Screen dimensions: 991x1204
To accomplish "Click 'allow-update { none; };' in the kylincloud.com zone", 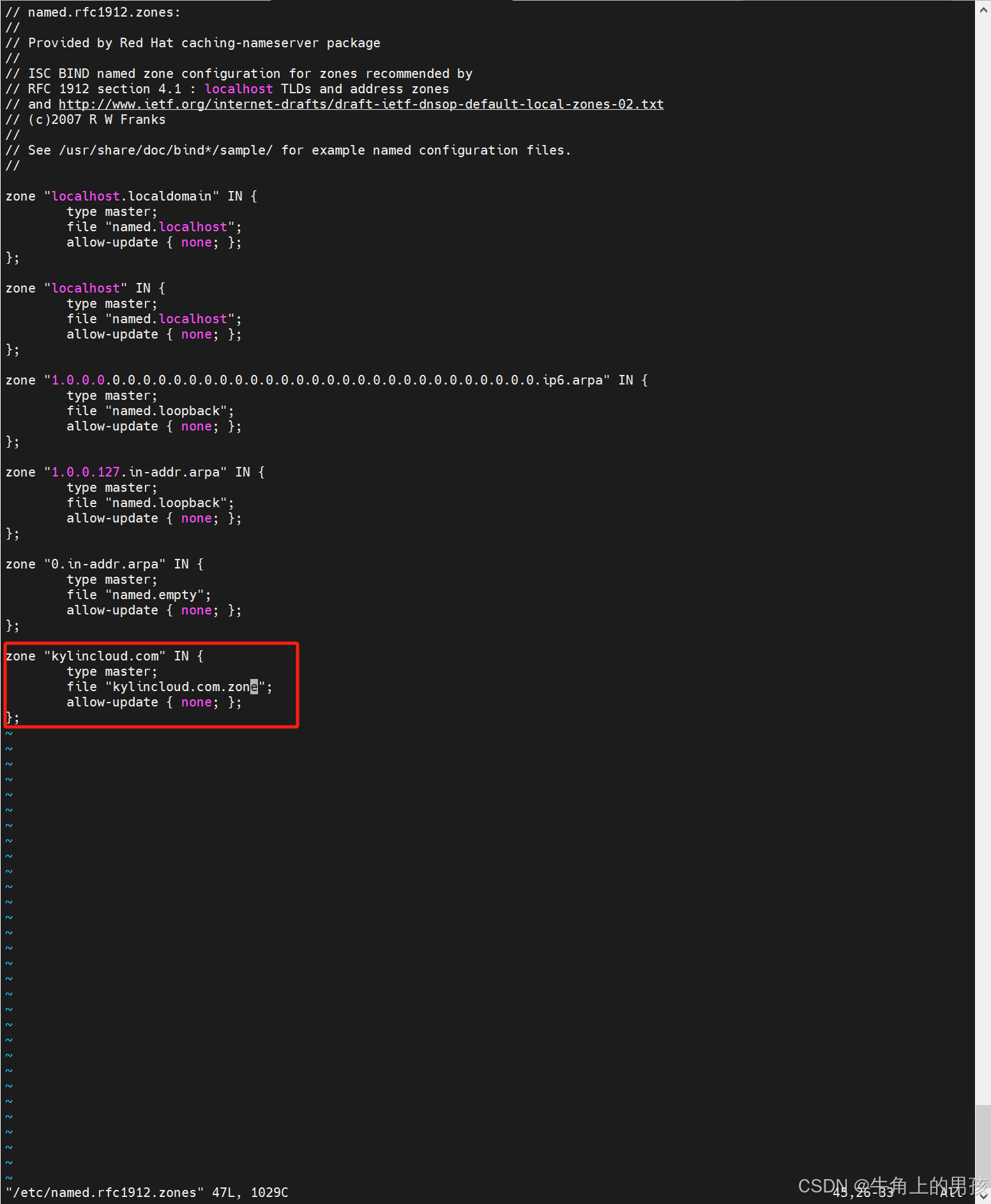I will pos(155,702).
